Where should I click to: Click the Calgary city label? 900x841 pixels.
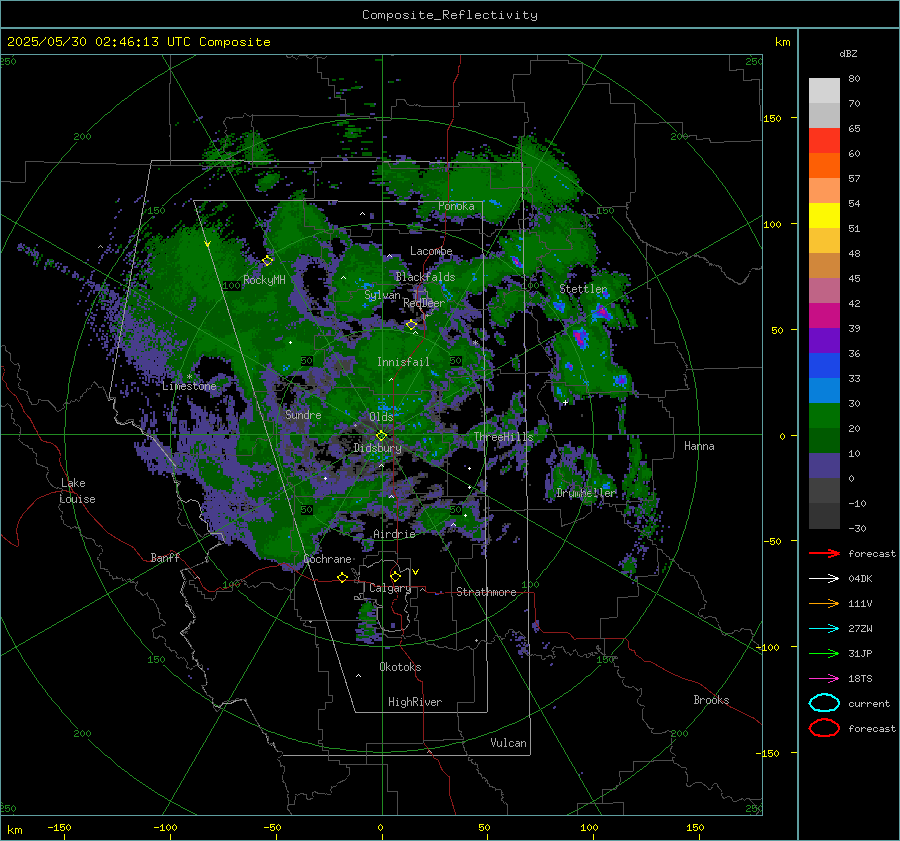click(x=390, y=588)
